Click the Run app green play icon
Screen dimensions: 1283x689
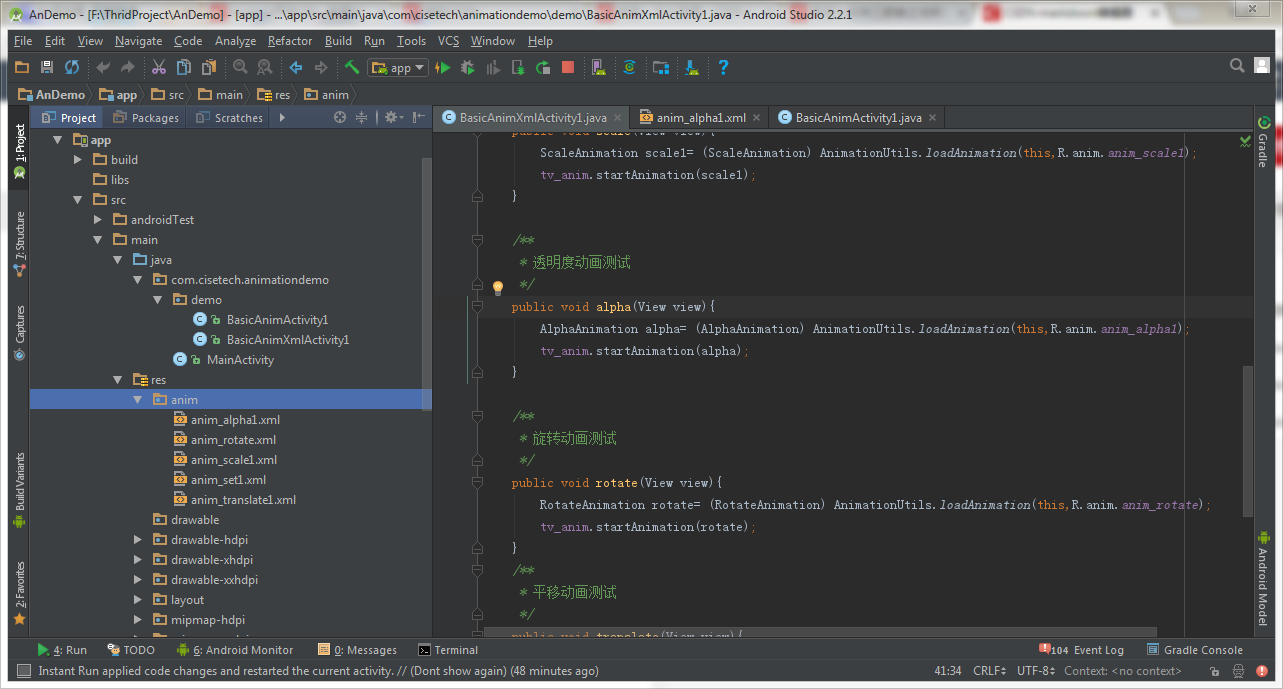click(x=443, y=67)
